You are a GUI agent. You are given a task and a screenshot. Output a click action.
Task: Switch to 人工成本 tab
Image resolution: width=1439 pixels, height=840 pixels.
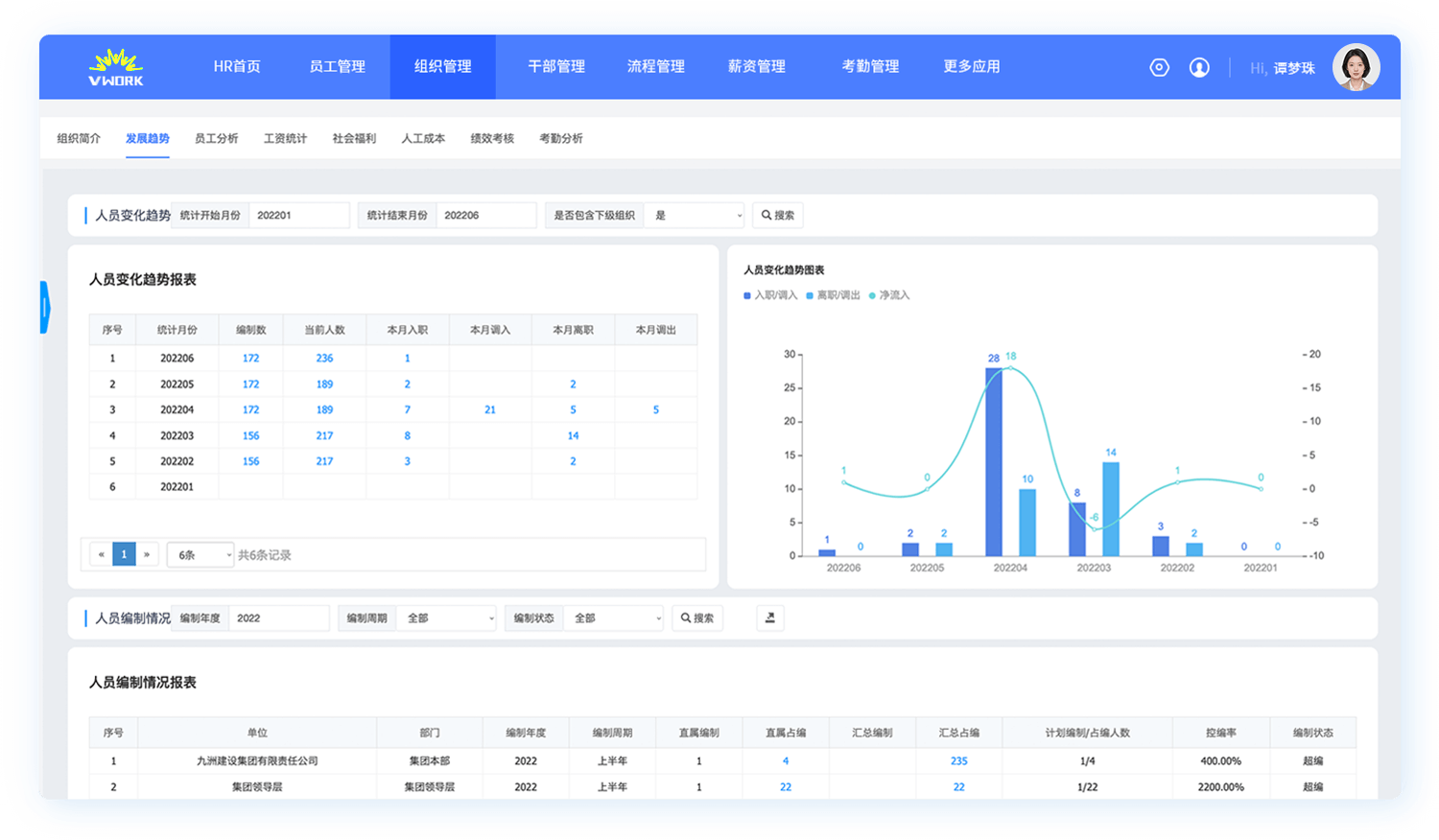point(423,138)
